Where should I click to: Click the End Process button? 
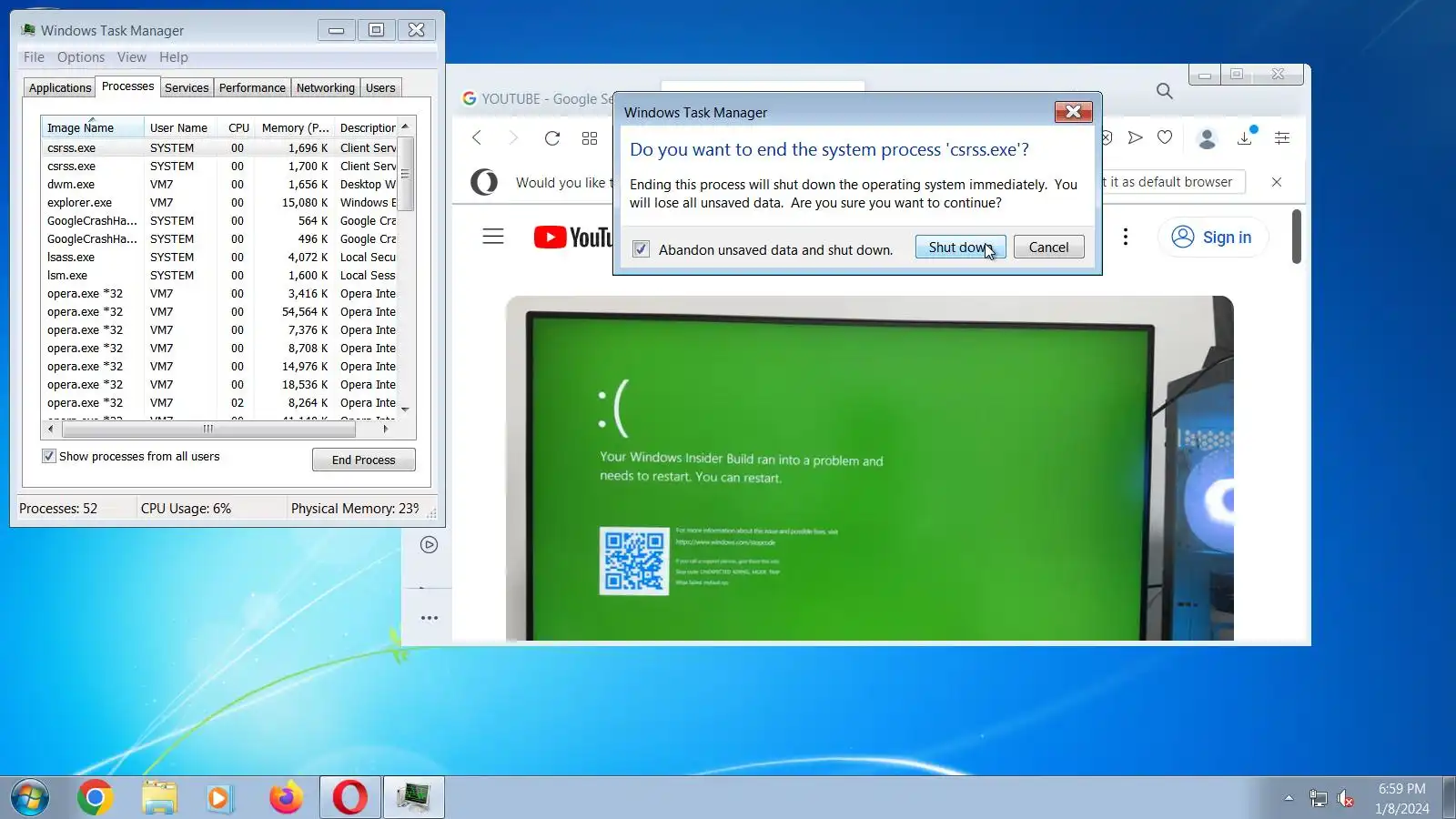click(364, 460)
